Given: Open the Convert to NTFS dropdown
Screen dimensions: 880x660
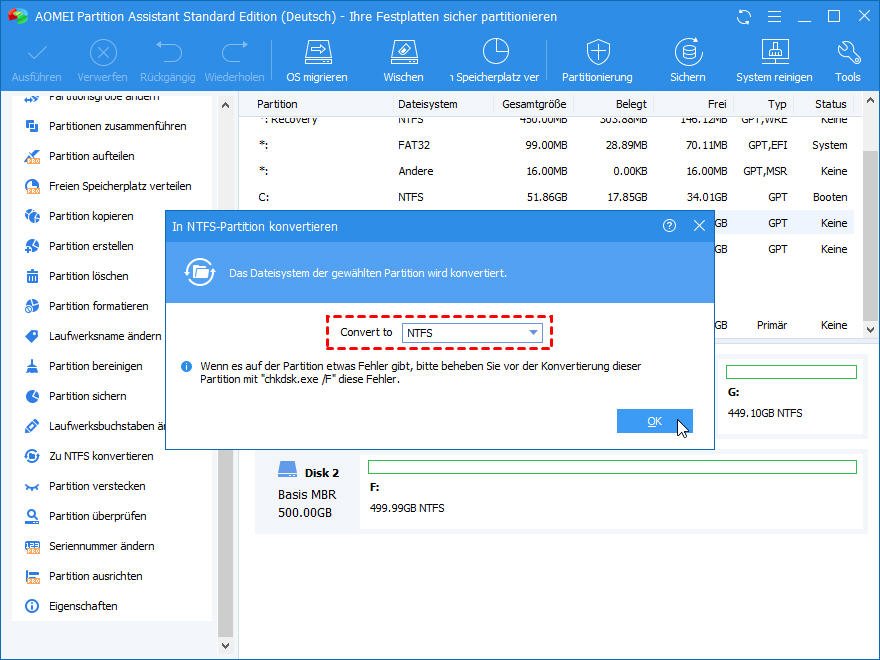Looking at the screenshot, I should pos(472,333).
